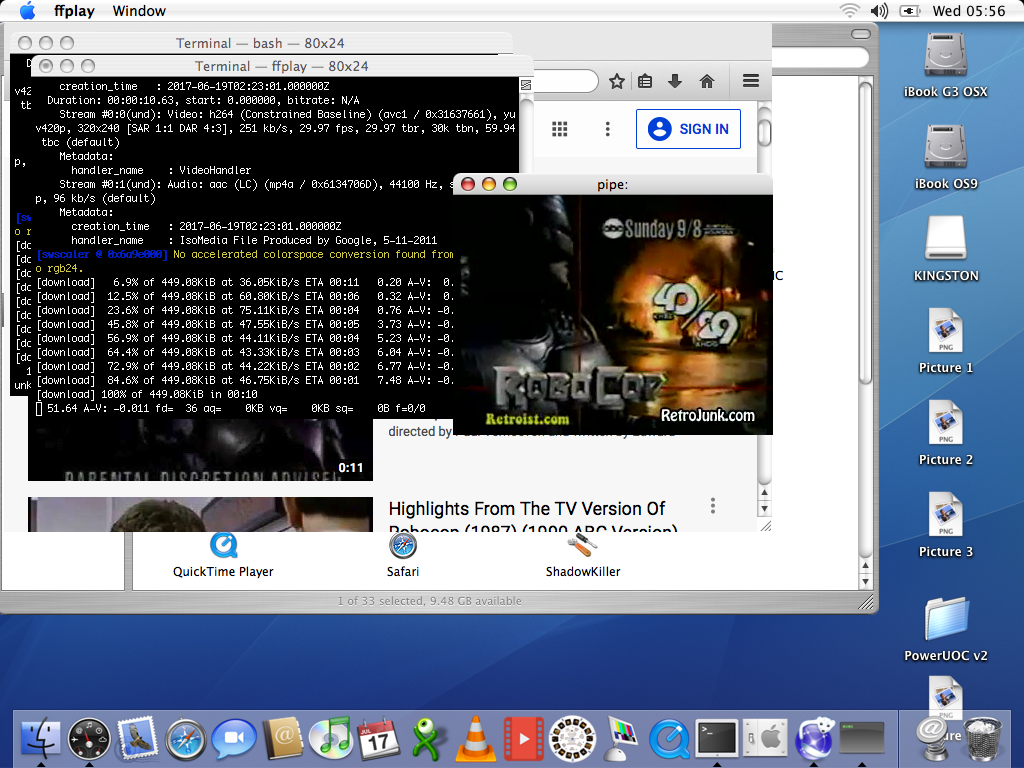Open System Preferences in the Dock
This screenshot has width=1024, height=768.
click(765, 739)
